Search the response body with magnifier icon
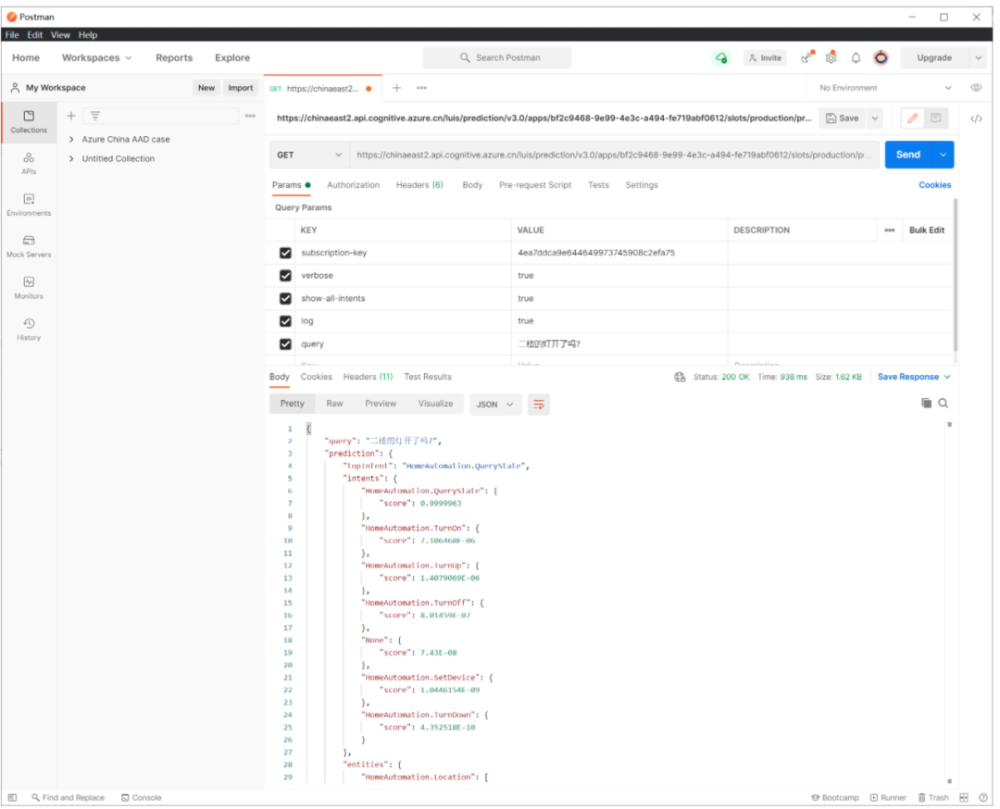1000x809 pixels. [x=943, y=403]
